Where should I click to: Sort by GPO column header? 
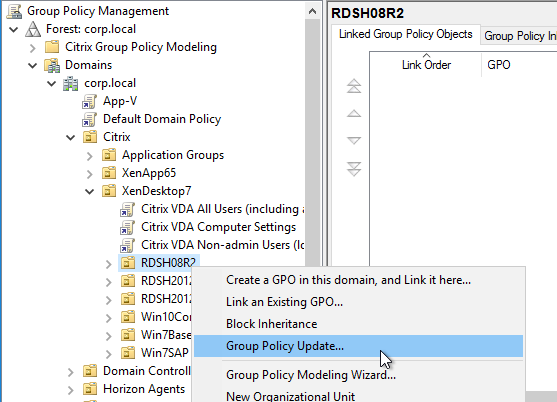coord(520,65)
